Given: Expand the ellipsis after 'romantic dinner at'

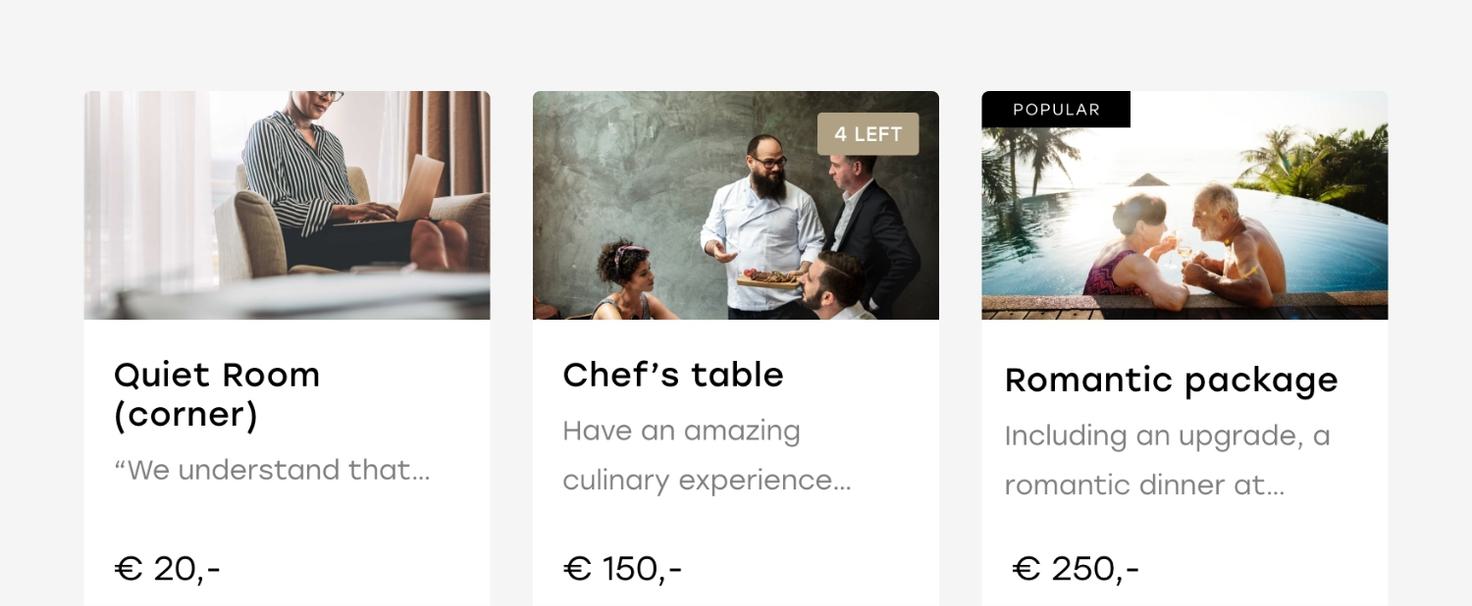Looking at the screenshot, I should [1275, 486].
